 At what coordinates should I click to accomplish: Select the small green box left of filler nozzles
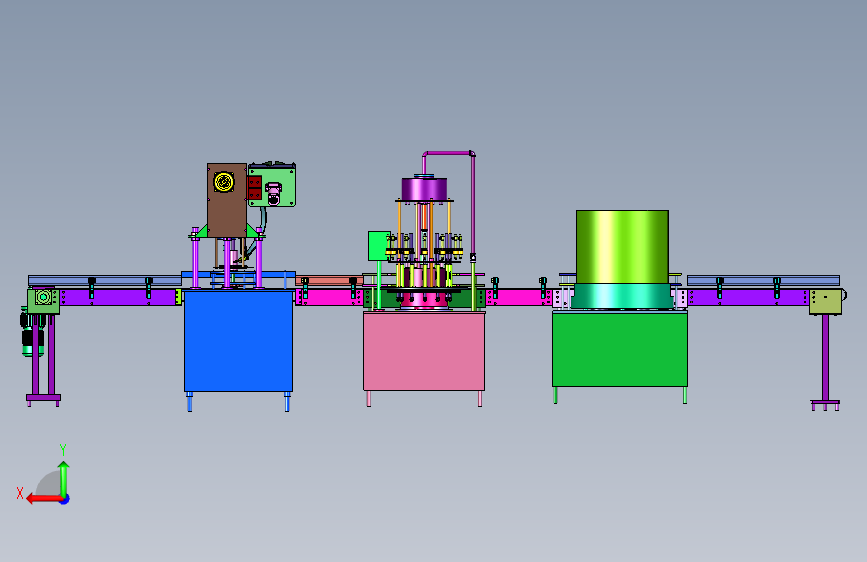point(379,246)
